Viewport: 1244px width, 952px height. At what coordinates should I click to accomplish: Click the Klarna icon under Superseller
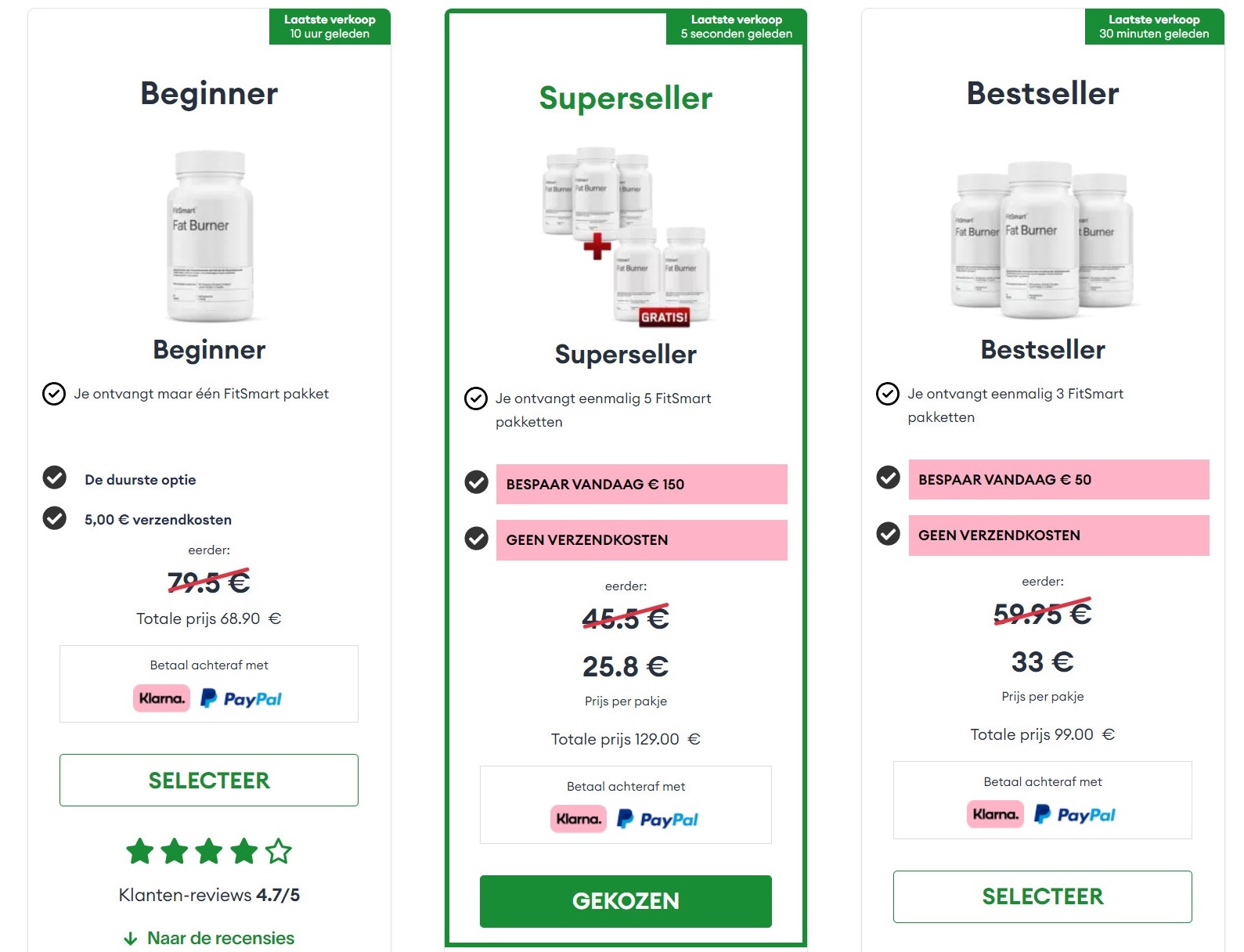[x=579, y=819]
